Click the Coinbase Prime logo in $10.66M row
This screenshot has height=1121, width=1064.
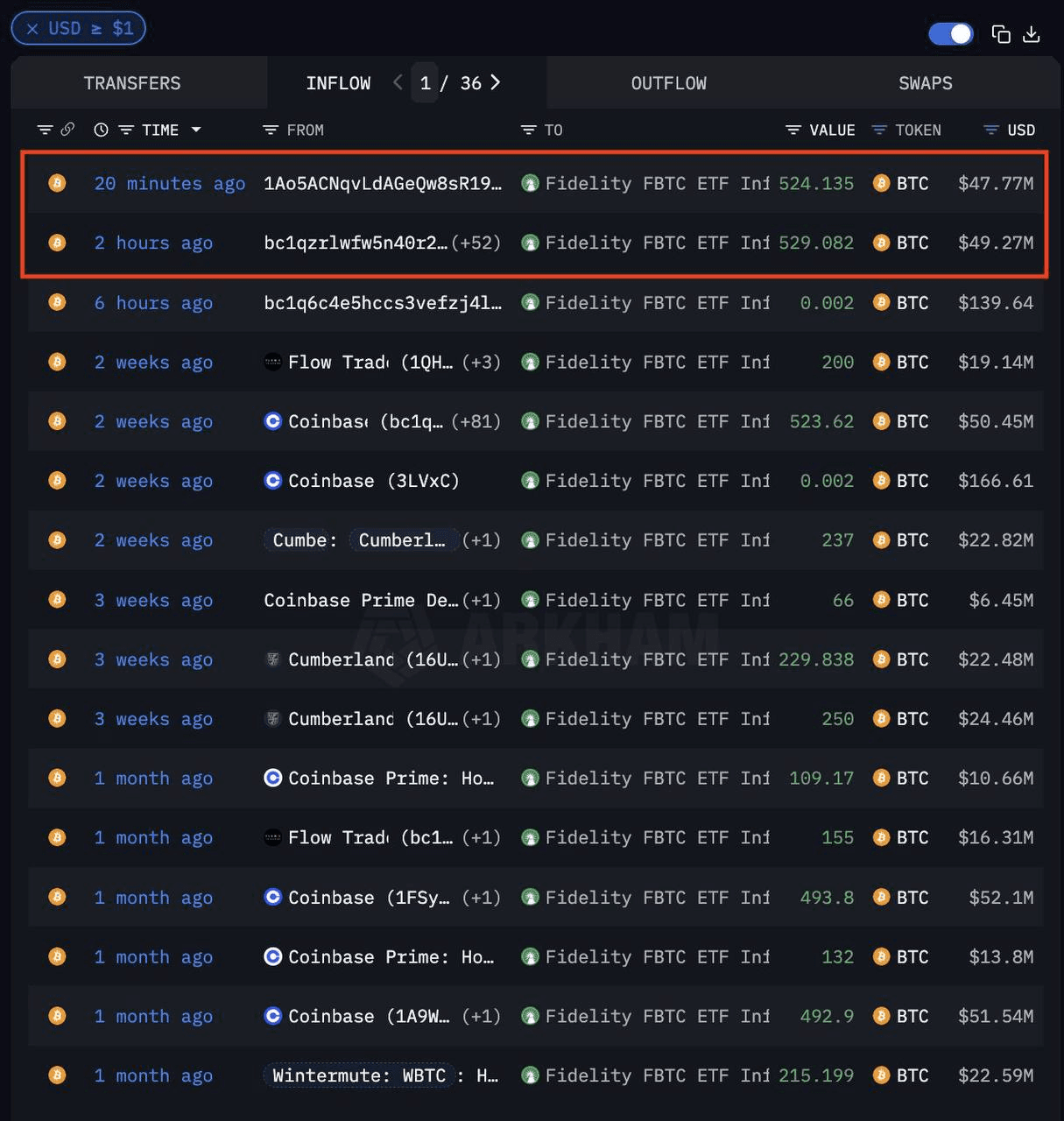pos(273,778)
